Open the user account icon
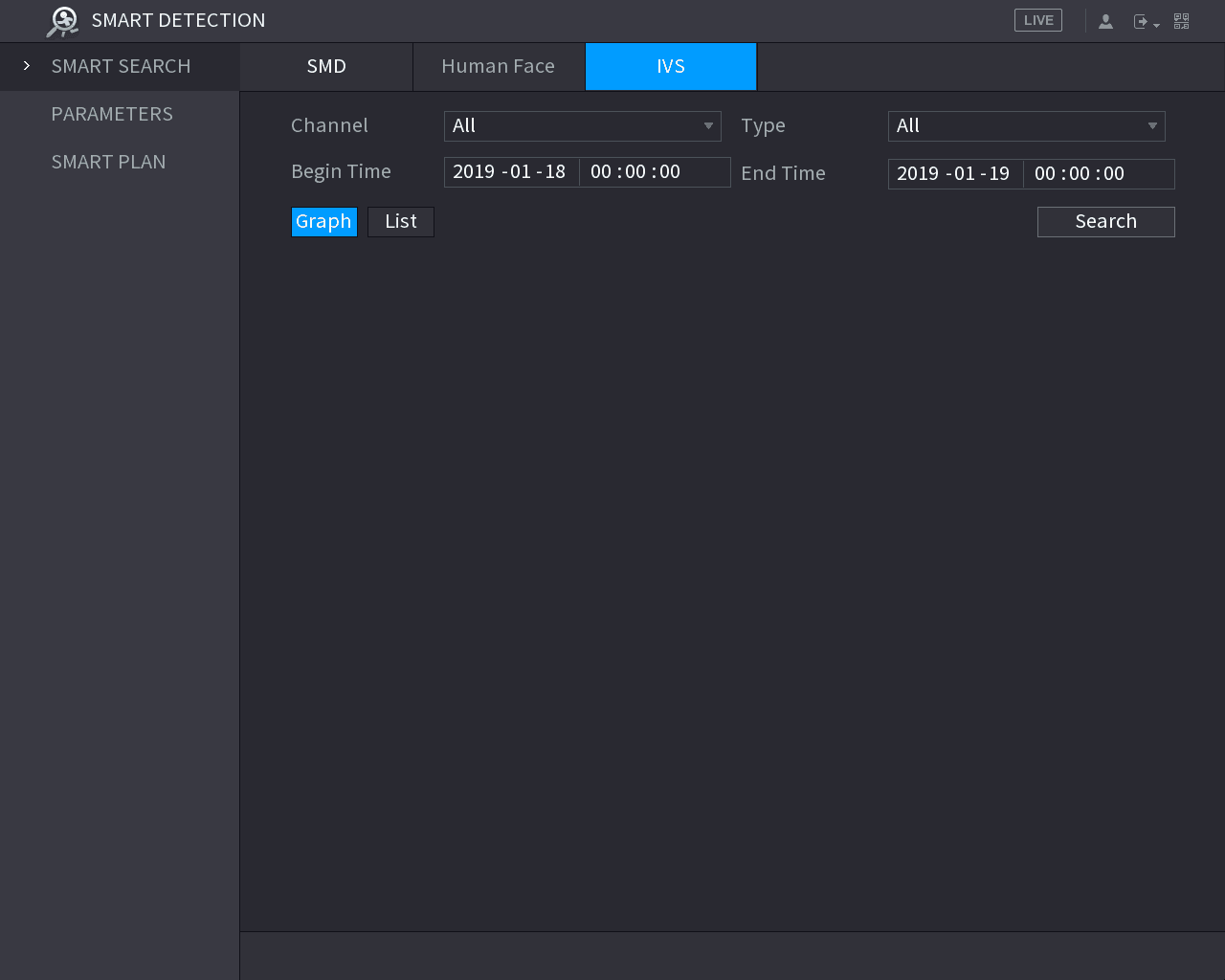 (x=1105, y=21)
